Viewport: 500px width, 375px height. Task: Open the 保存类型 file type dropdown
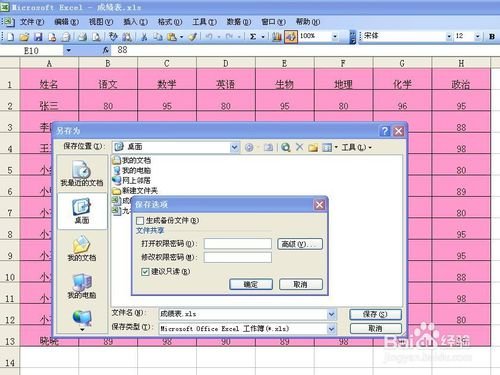pyautogui.click(x=331, y=329)
